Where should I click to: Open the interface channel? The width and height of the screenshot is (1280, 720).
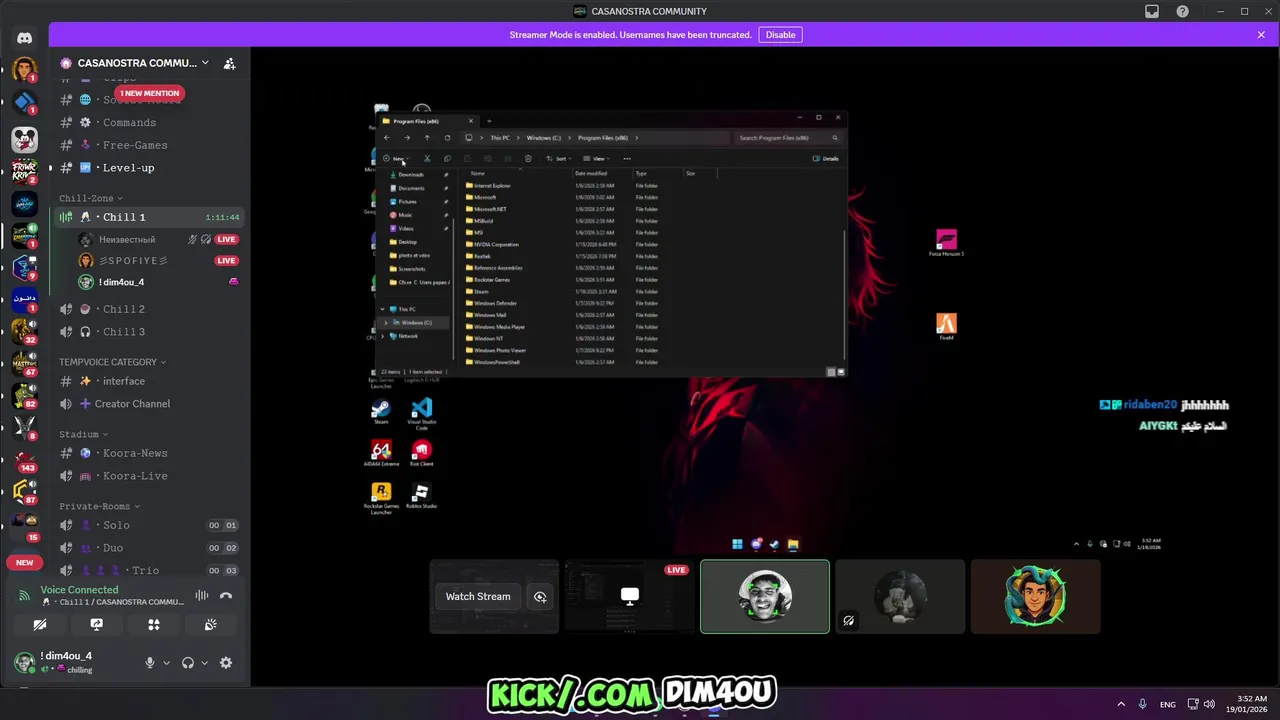pos(149,381)
